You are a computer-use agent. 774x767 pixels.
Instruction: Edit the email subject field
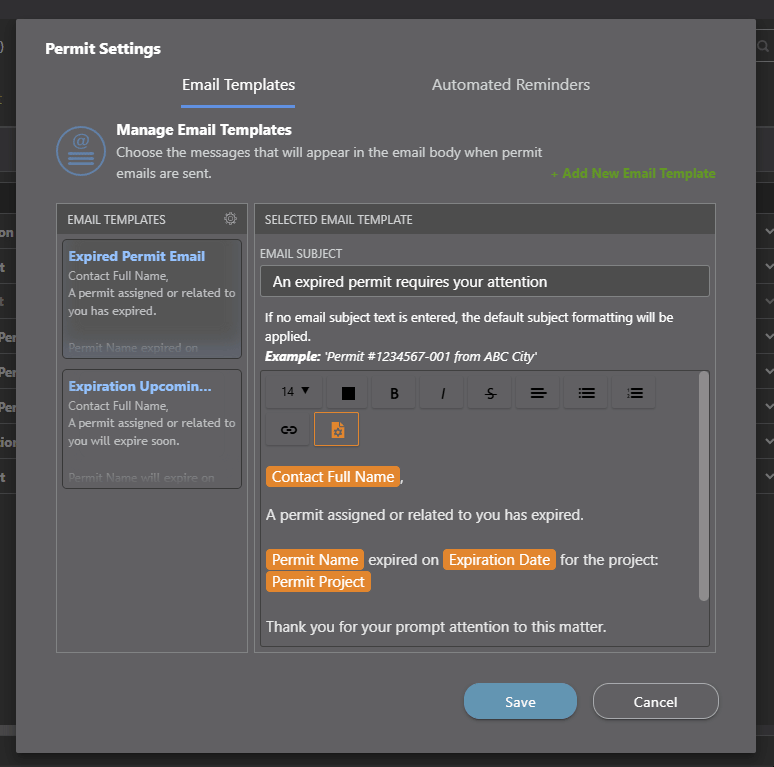tap(485, 281)
